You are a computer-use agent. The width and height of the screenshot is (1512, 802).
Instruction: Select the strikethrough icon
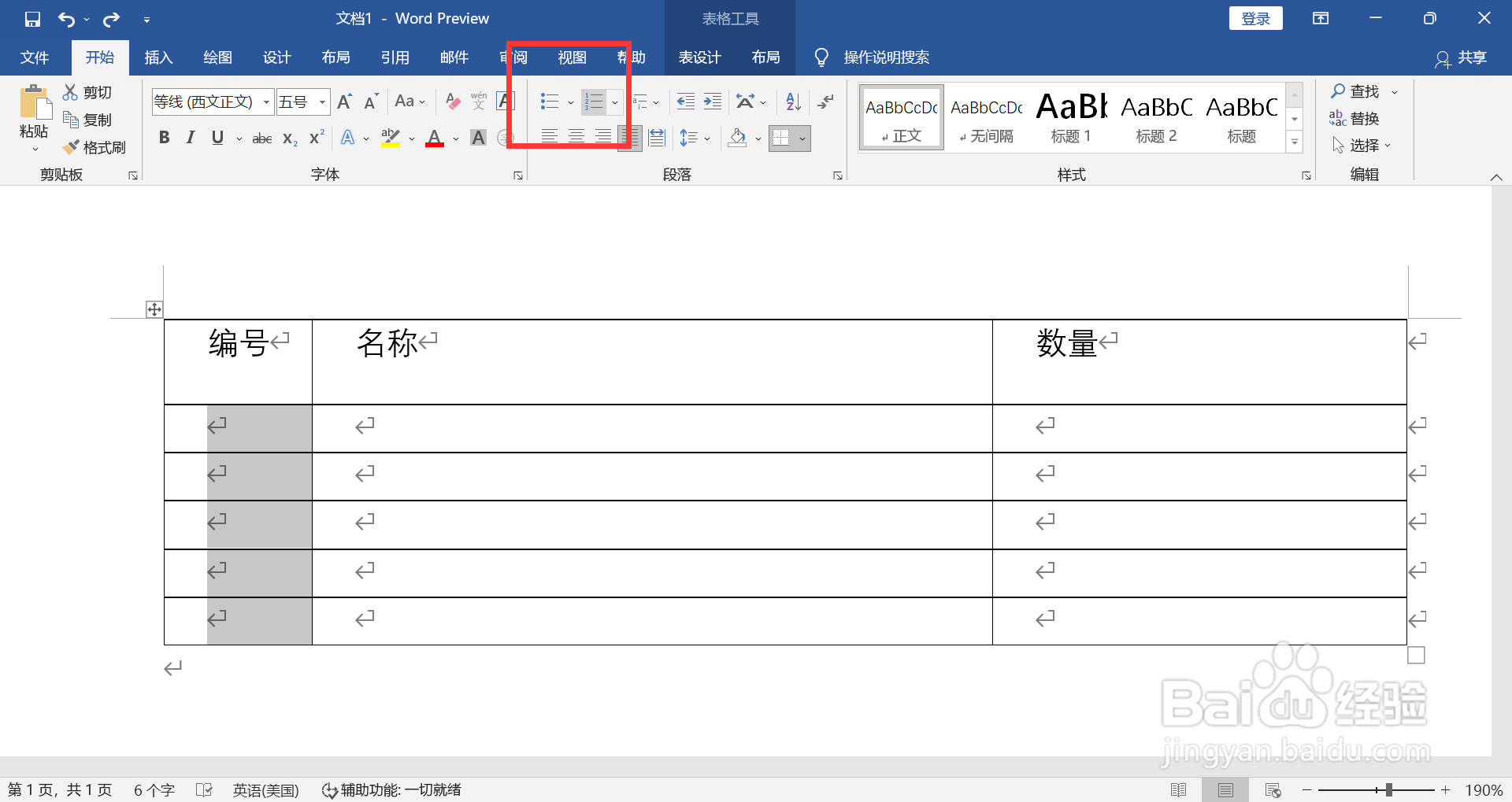point(261,138)
